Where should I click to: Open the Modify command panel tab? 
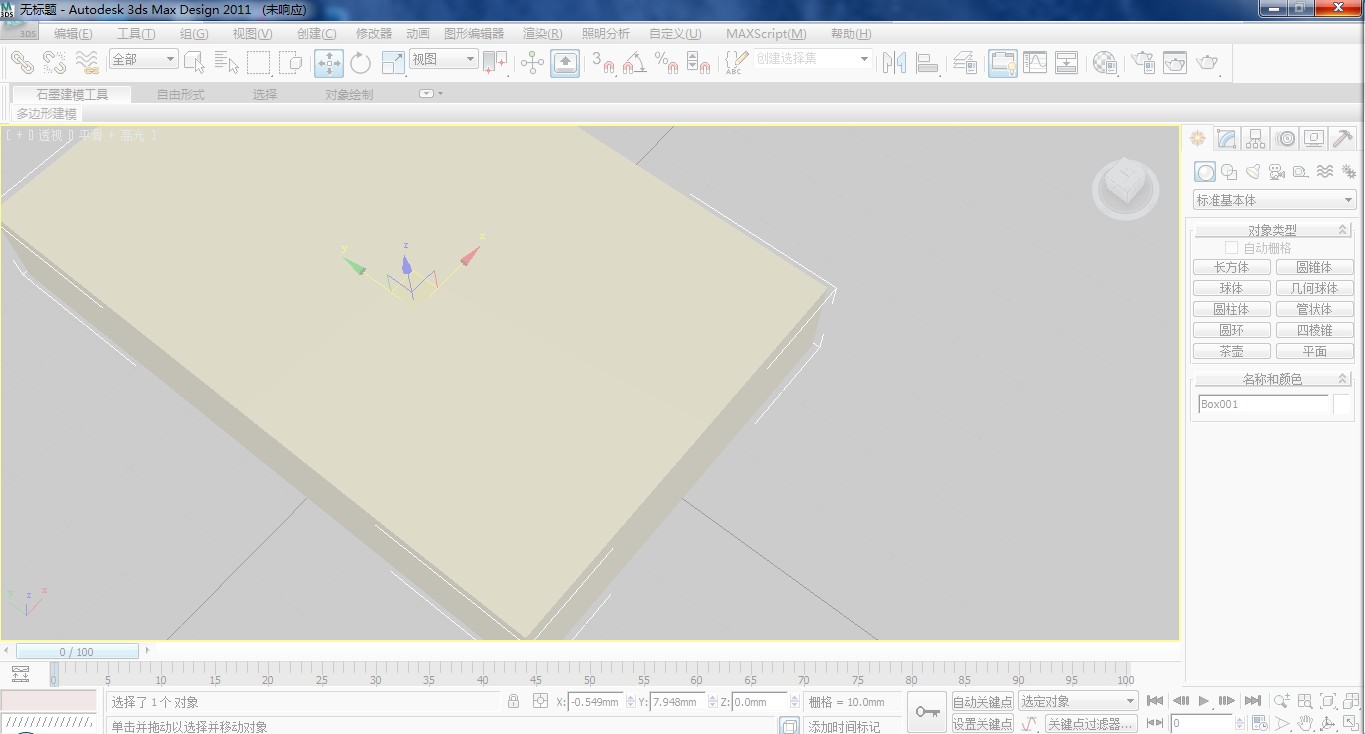(x=1227, y=139)
